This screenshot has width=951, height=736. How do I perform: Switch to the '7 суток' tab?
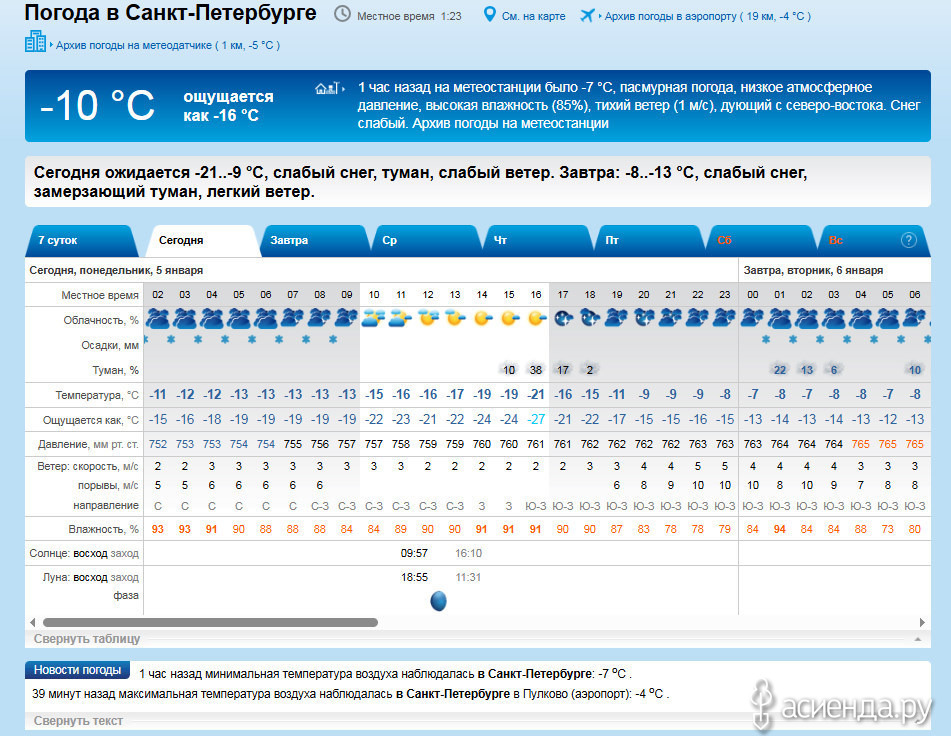pyautogui.click(x=58, y=240)
